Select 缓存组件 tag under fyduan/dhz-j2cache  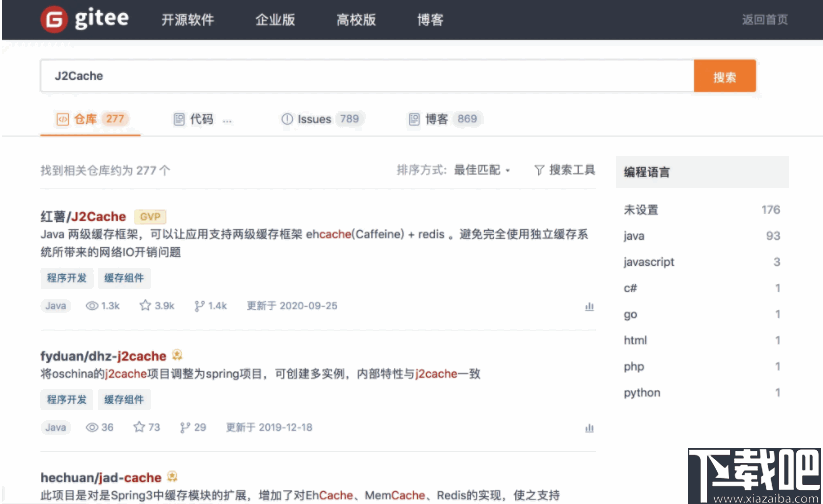pos(124,400)
